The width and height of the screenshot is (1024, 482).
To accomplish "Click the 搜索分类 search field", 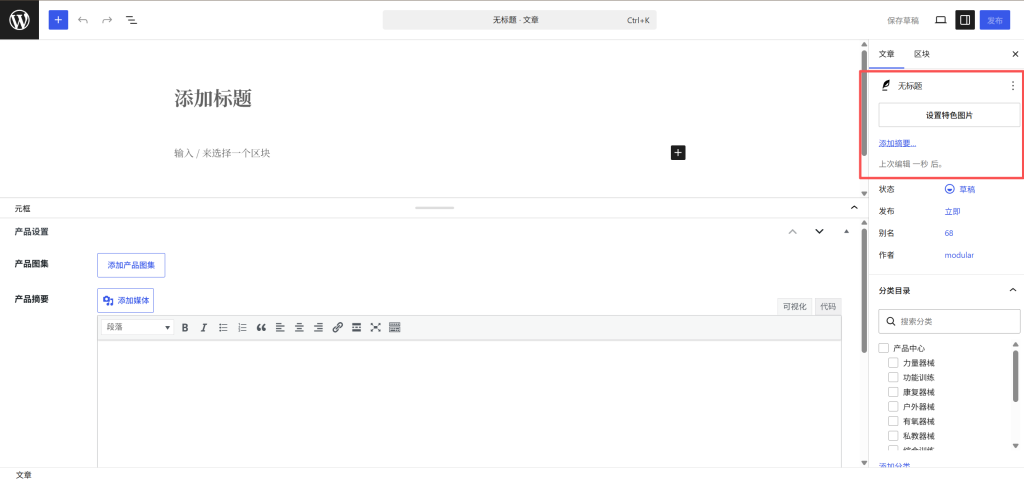I will [949, 321].
